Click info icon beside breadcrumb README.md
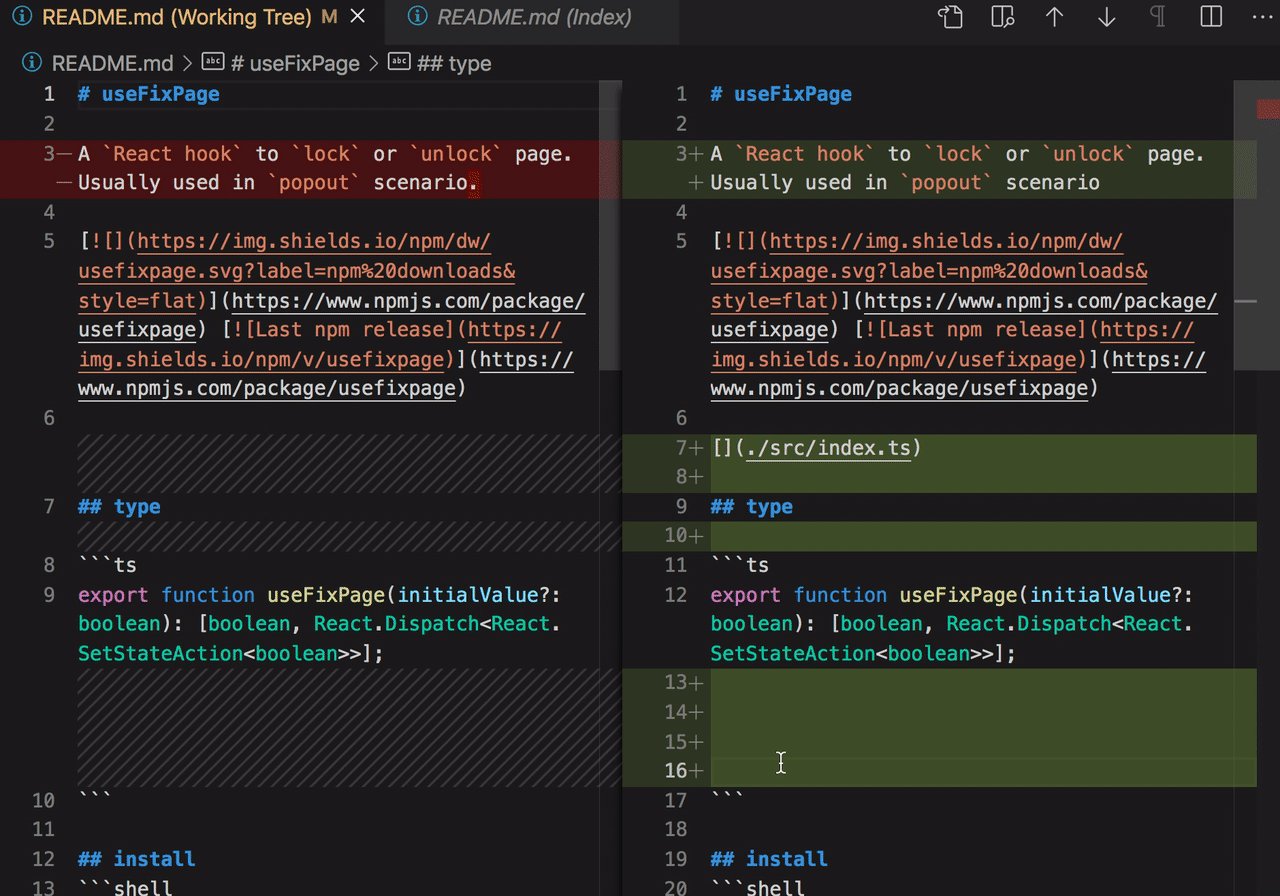 pos(31,63)
